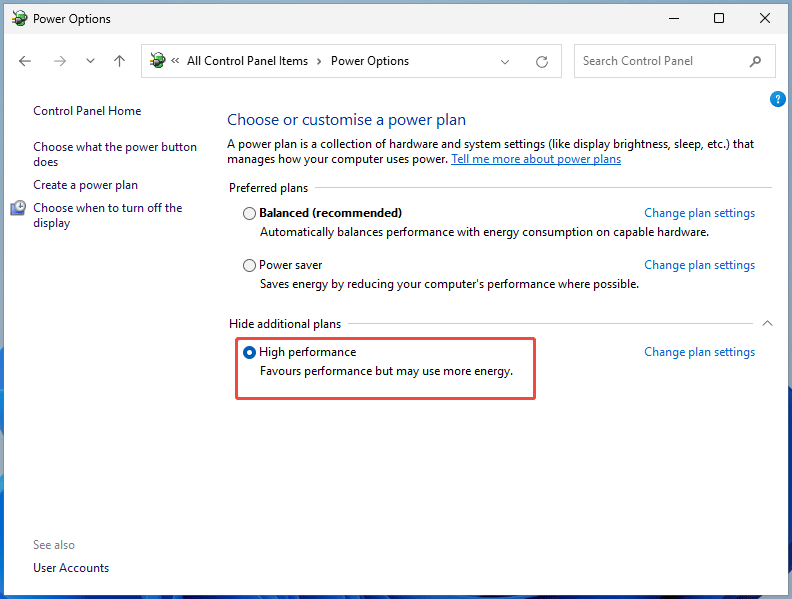The width and height of the screenshot is (792, 599).
Task: Click the Refresh icon in address bar
Action: pyautogui.click(x=542, y=61)
